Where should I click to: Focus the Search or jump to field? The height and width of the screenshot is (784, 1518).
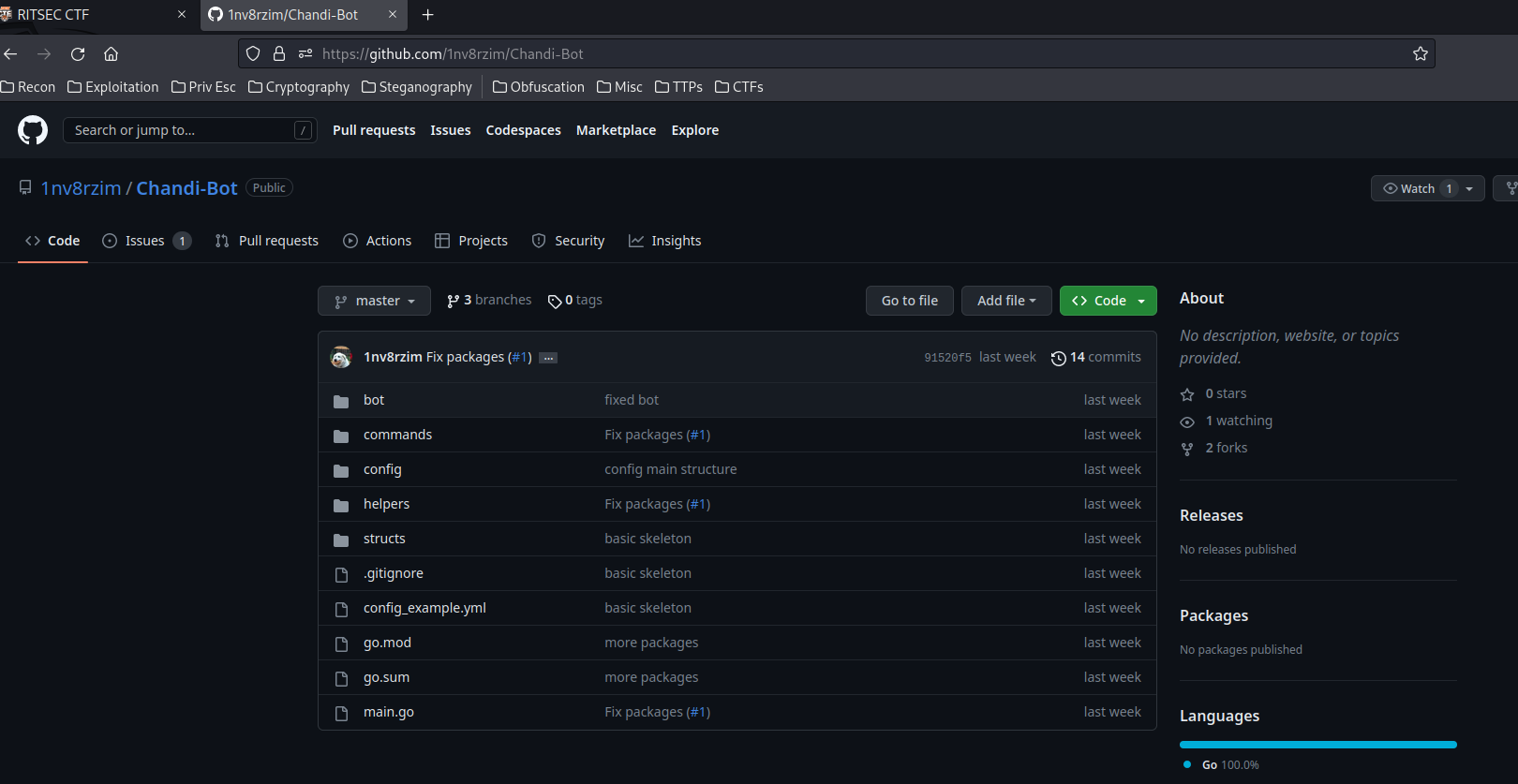point(189,130)
